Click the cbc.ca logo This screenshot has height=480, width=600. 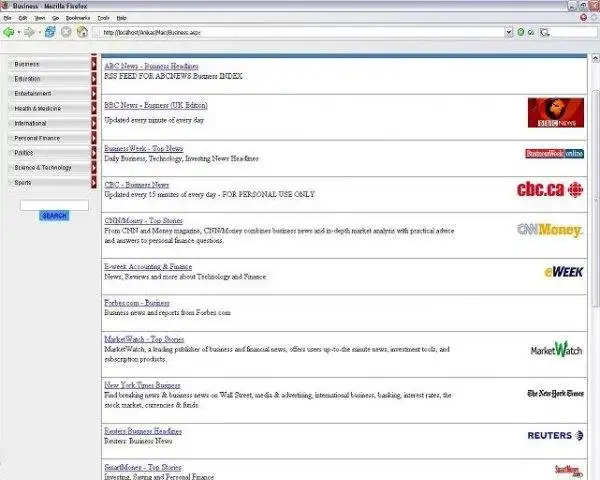pyautogui.click(x=550, y=189)
